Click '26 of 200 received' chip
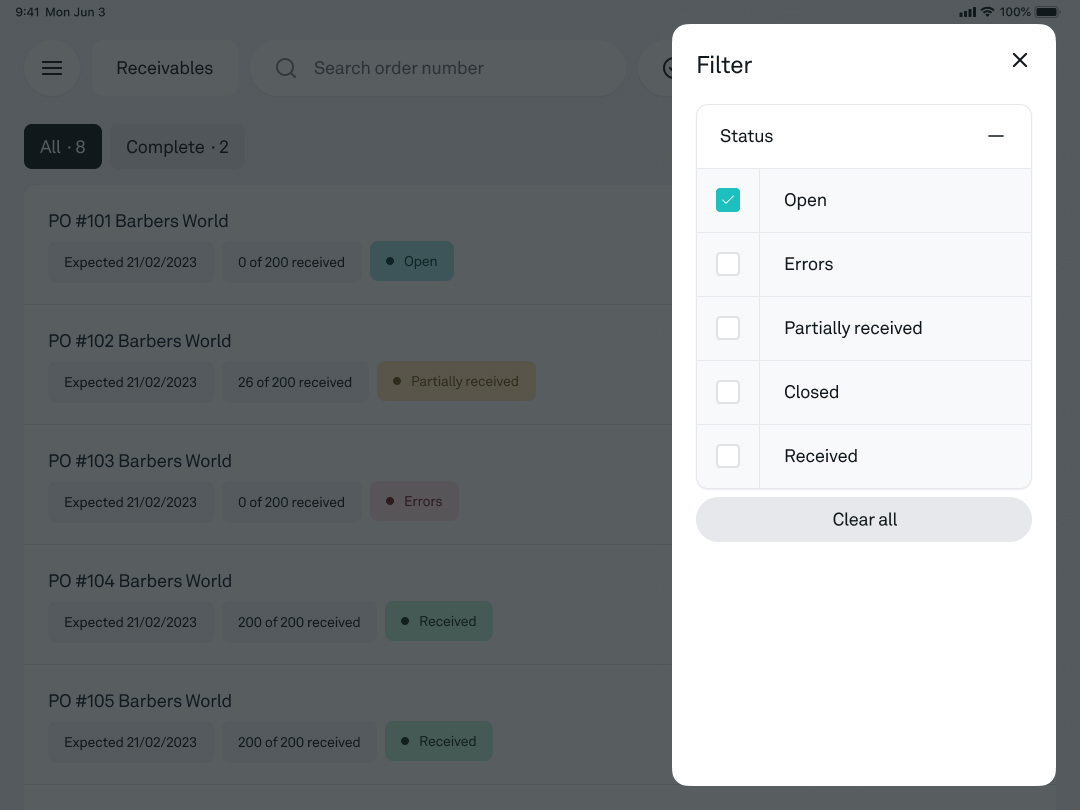The image size is (1080, 810). [295, 382]
